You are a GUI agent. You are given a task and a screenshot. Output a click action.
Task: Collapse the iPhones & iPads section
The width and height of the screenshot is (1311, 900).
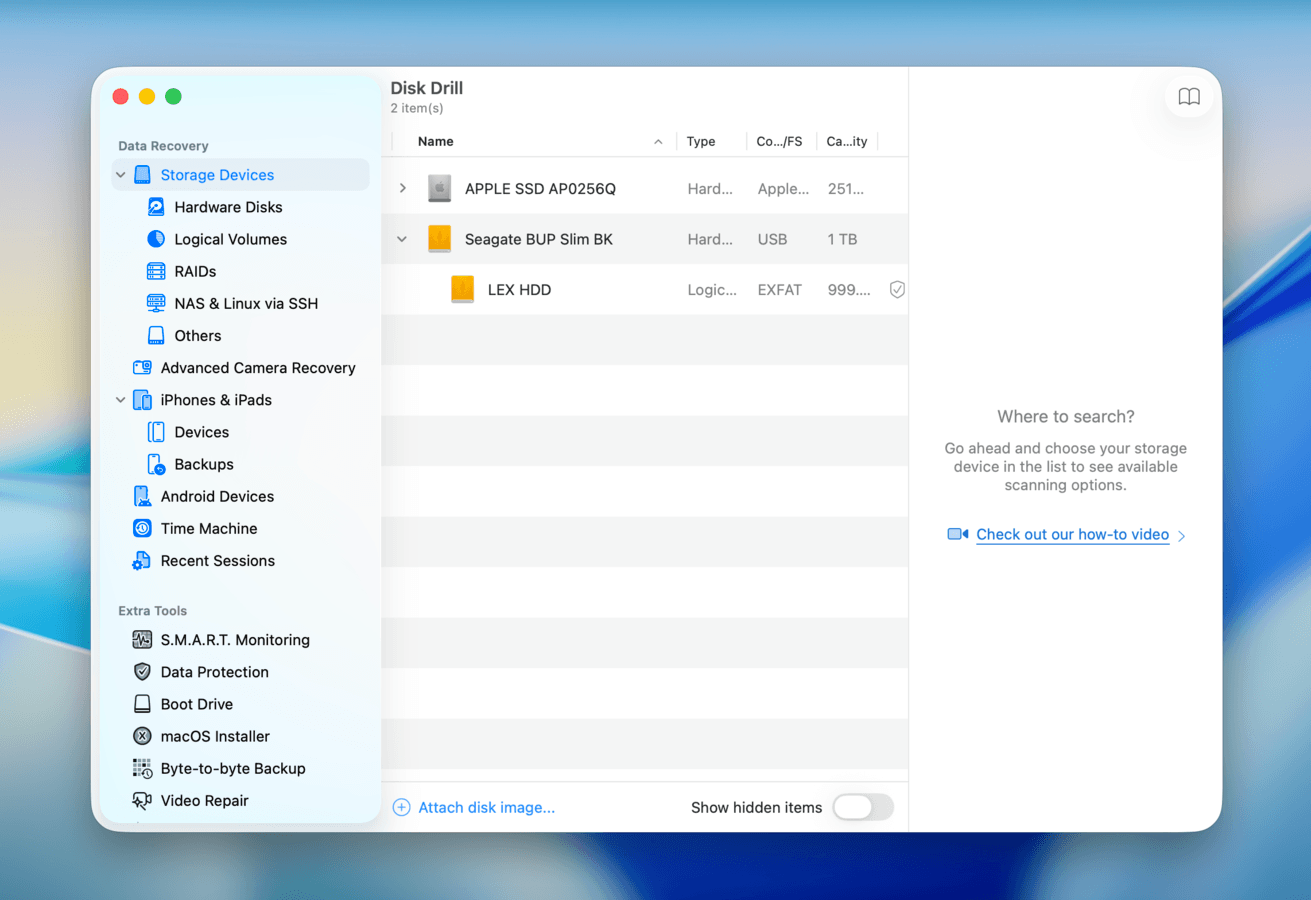point(121,400)
